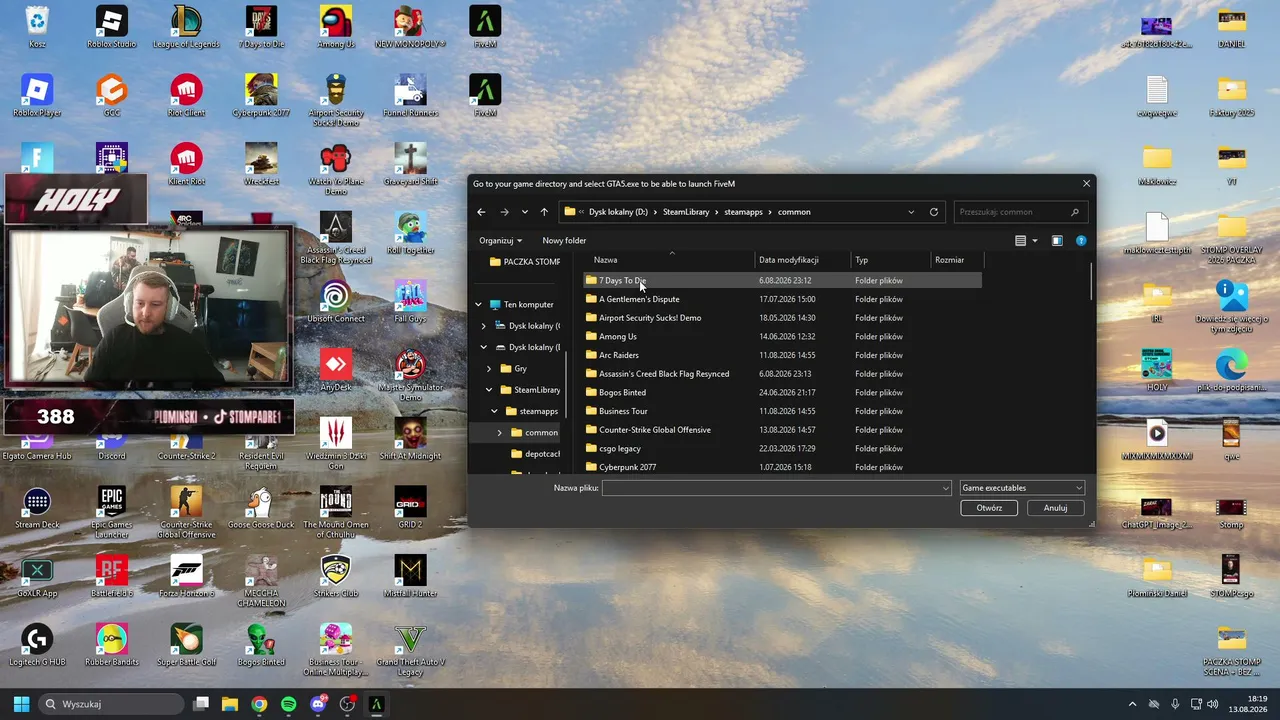Image resolution: width=1280 pixels, height=720 pixels.
Task: Open Super Battle Golf desktop icon
Action: (x=186, y=645)
